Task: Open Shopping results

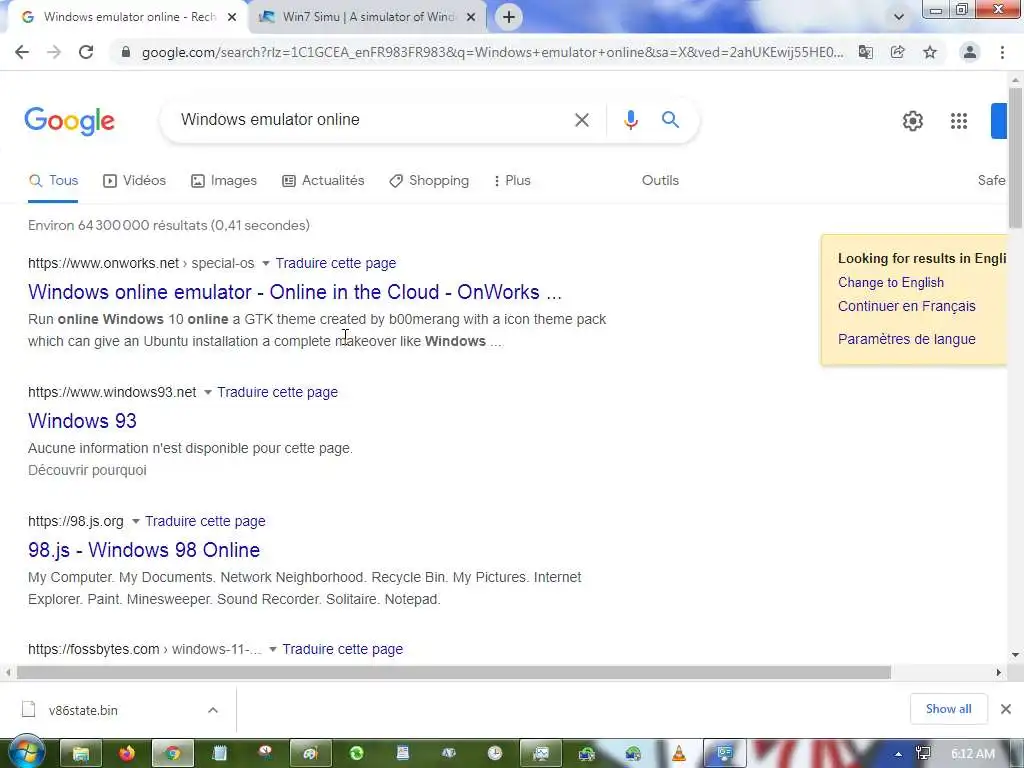Action: coord(429,181)
